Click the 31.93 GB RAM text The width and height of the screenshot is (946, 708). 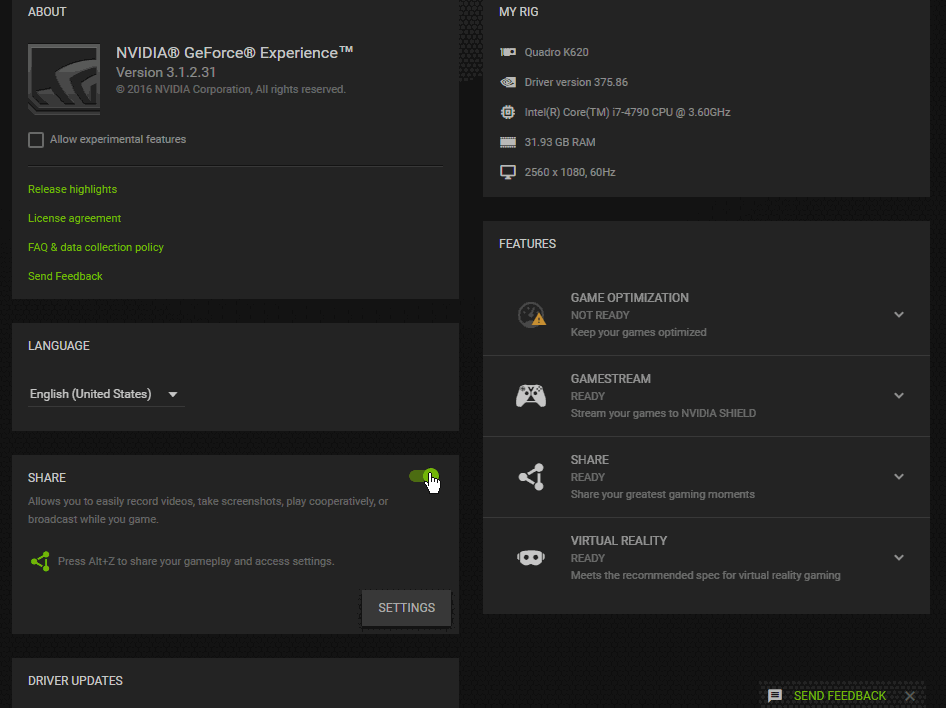coord(560,142)
